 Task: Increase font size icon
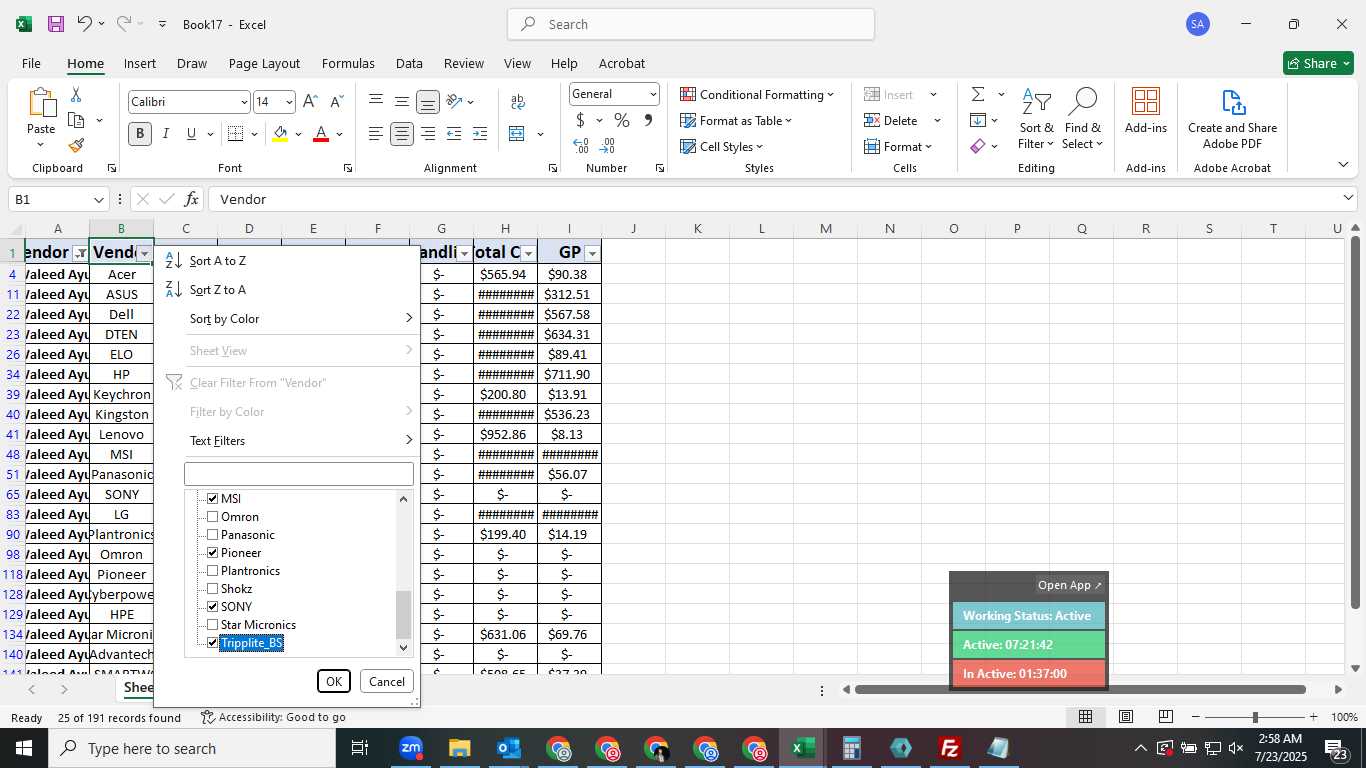[310, 101]
